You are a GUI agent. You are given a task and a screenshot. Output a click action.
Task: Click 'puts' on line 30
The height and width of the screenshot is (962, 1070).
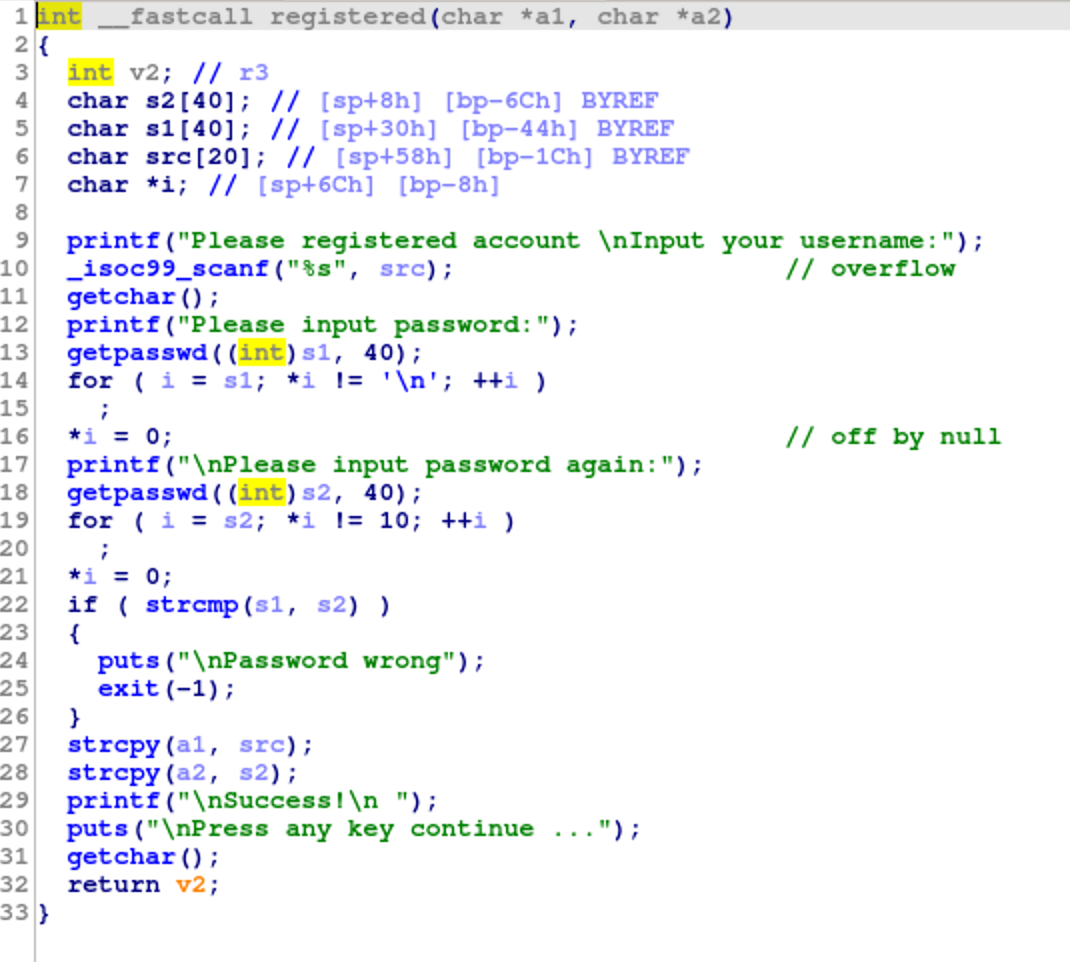(98, 828)
